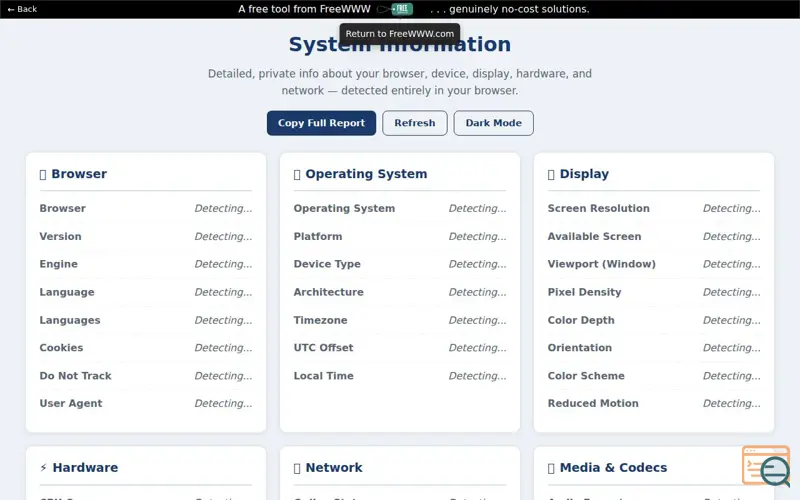This screenshot has height=500, width=800.
Task: Select the Cookies row label
Action: pyautogui.click(x=61, y=347)
